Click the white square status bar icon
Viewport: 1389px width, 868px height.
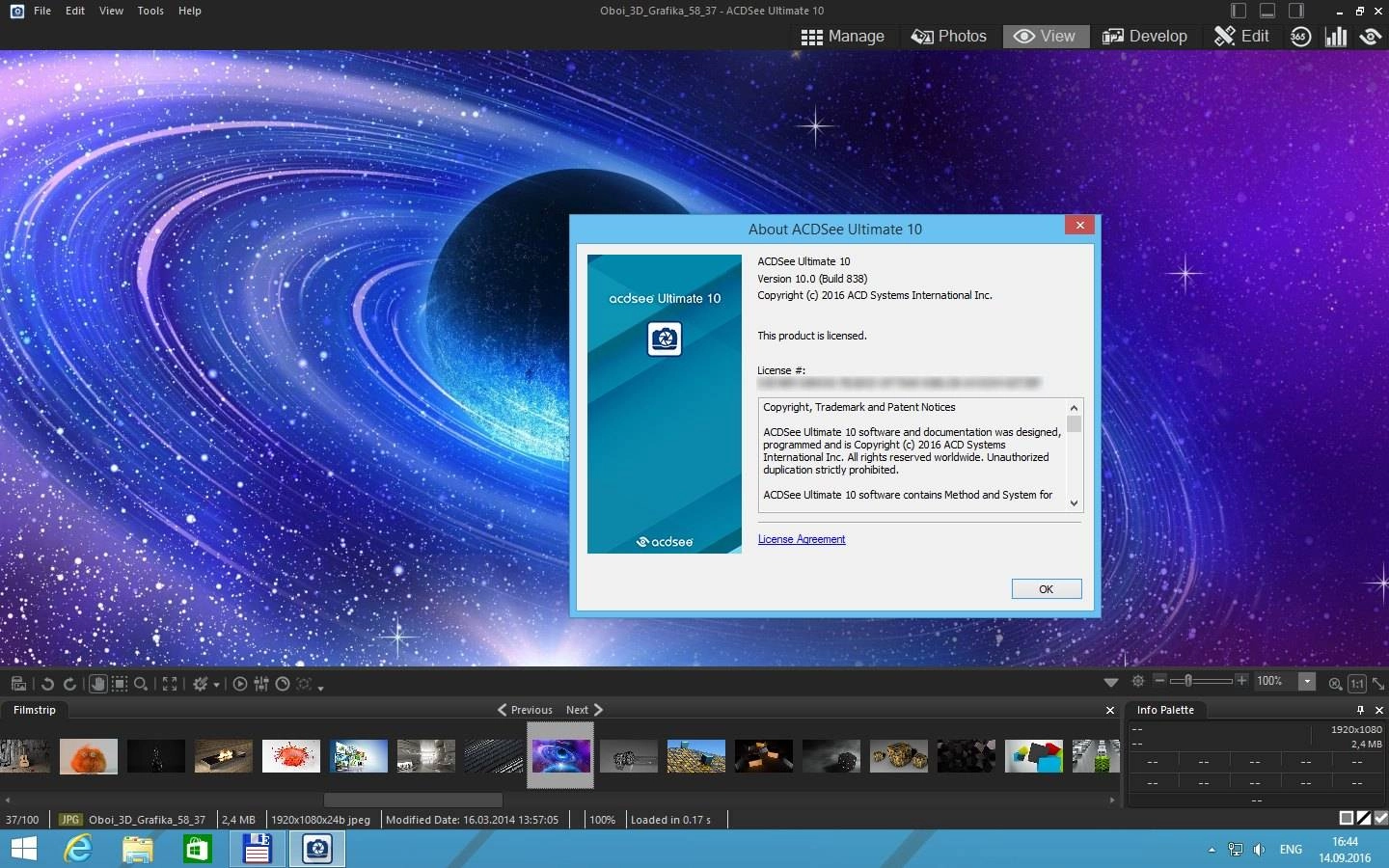point(1347,818)
